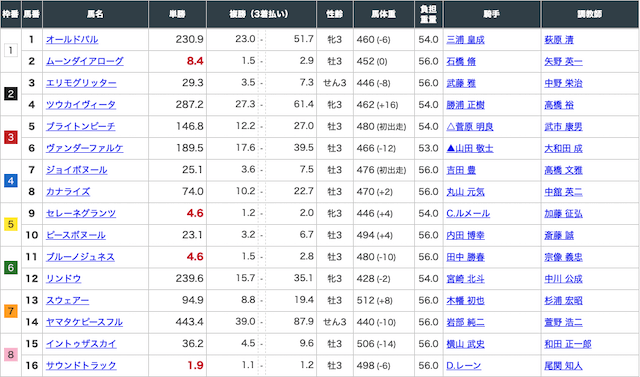640x377 pixels.
Task: Open horse ジョイボヌール page
Action: [76, 170]
